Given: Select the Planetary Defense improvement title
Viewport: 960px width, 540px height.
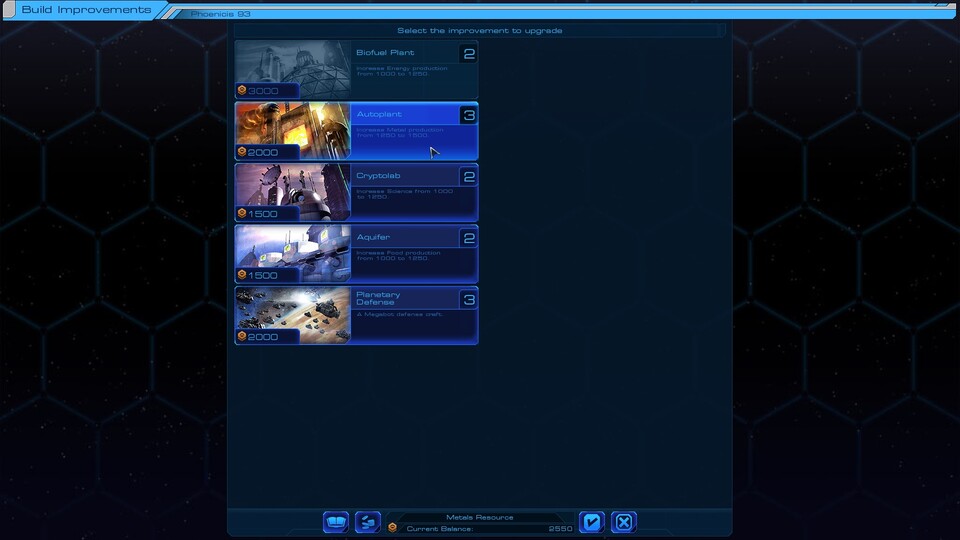Looking at the screenshot, I should pyautogui.click(x=378, y=298).
